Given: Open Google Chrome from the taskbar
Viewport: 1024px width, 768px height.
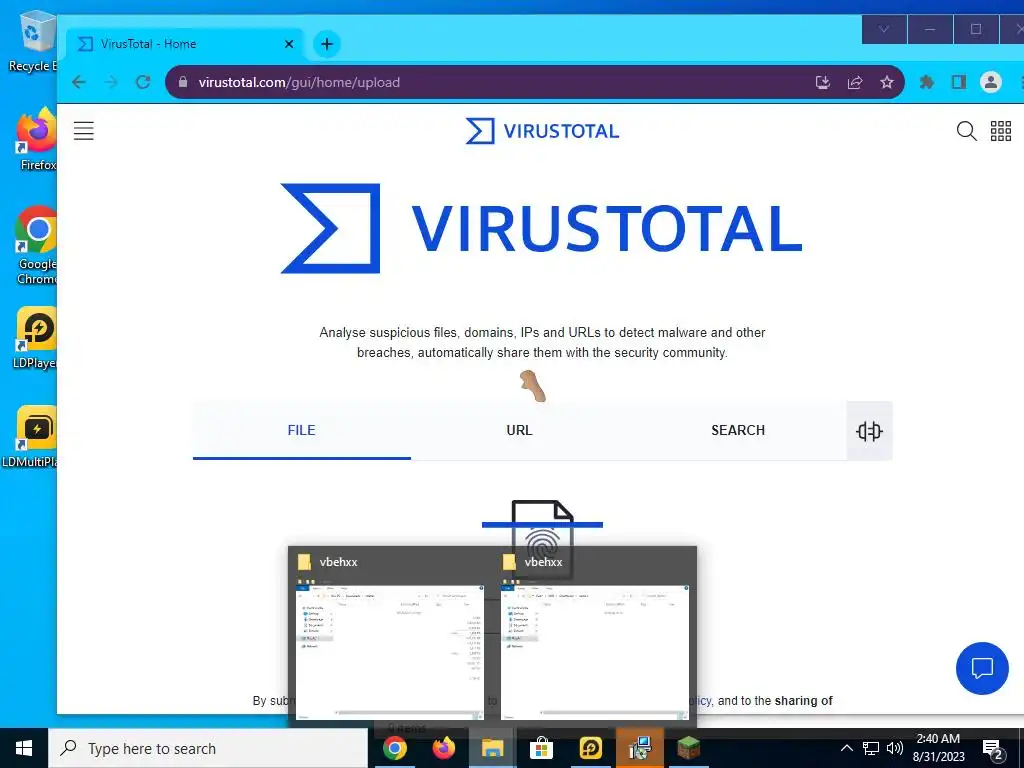Looking at the screenshot, I should tap(394, 748).
